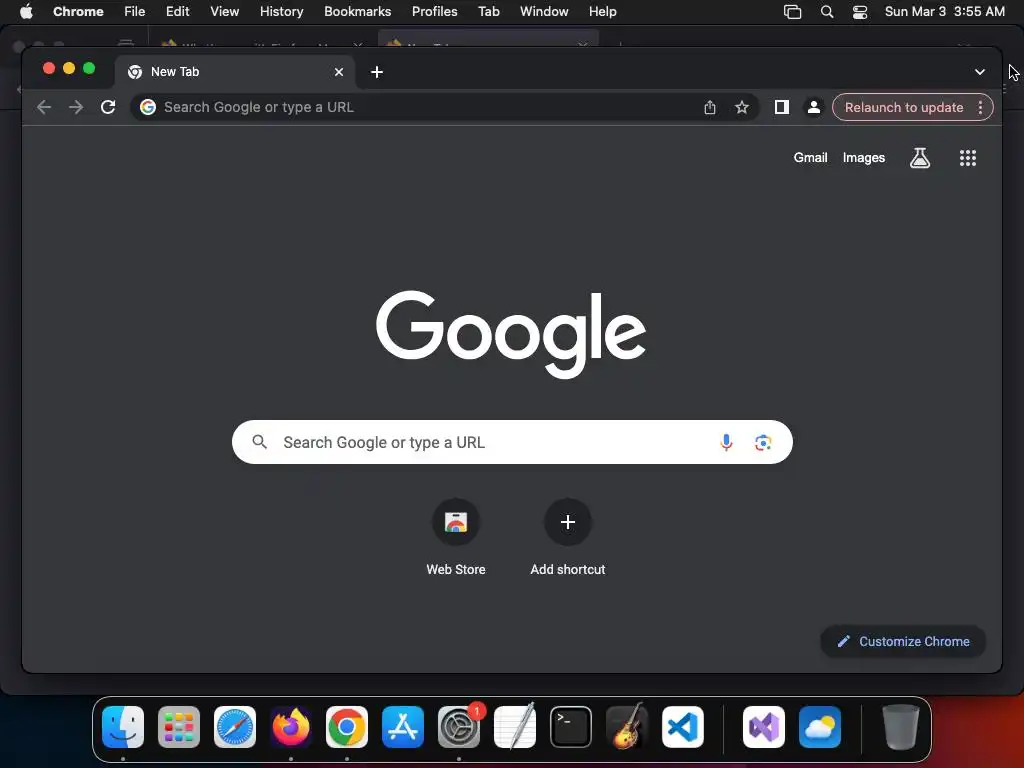Click the date and time in menu bar
The image size is (1024, 768).
[x=944, y=11]
